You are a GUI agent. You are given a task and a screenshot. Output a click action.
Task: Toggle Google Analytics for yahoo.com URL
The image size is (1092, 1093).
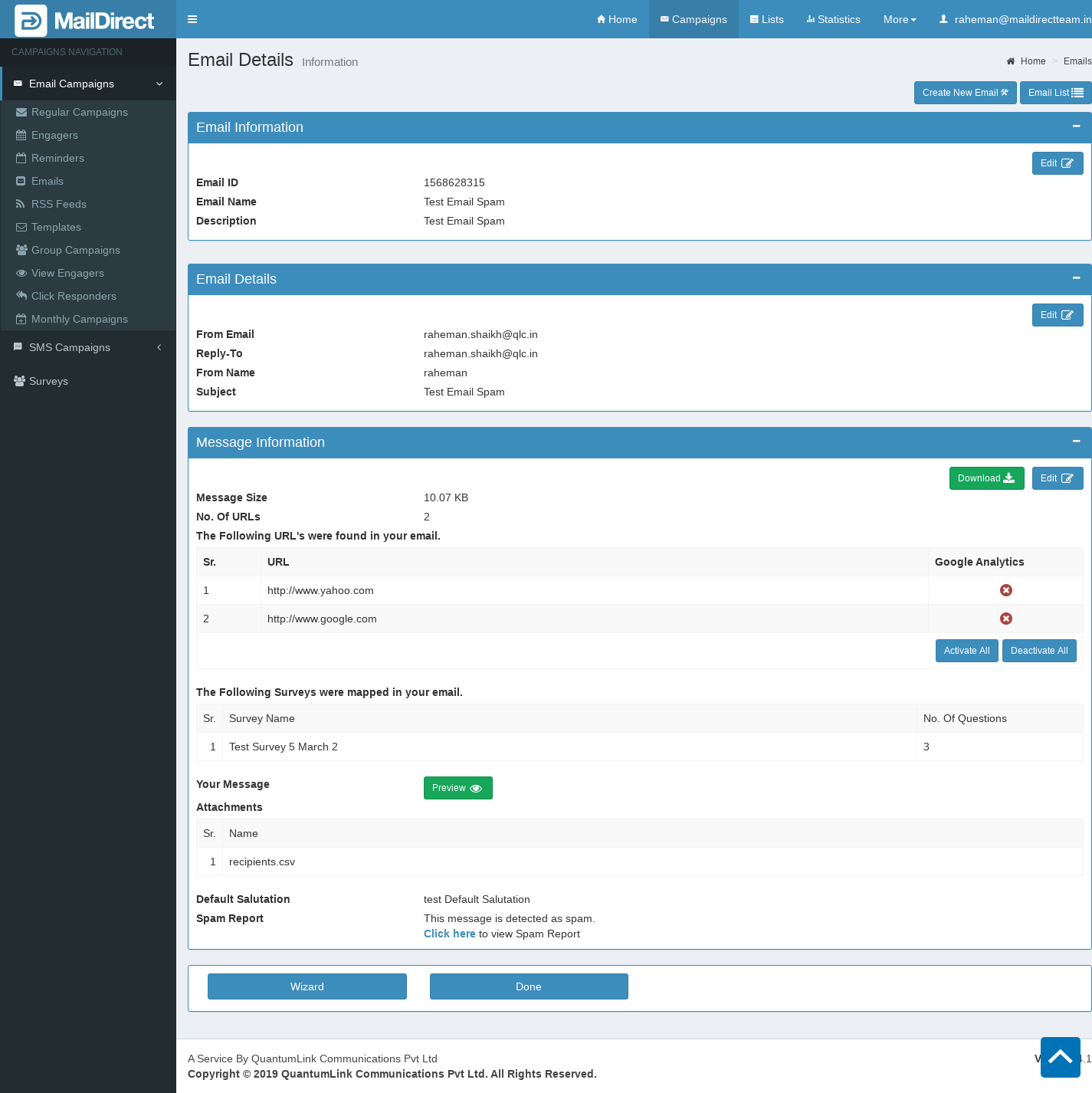pyautogui.click(x=1005, y=590)
